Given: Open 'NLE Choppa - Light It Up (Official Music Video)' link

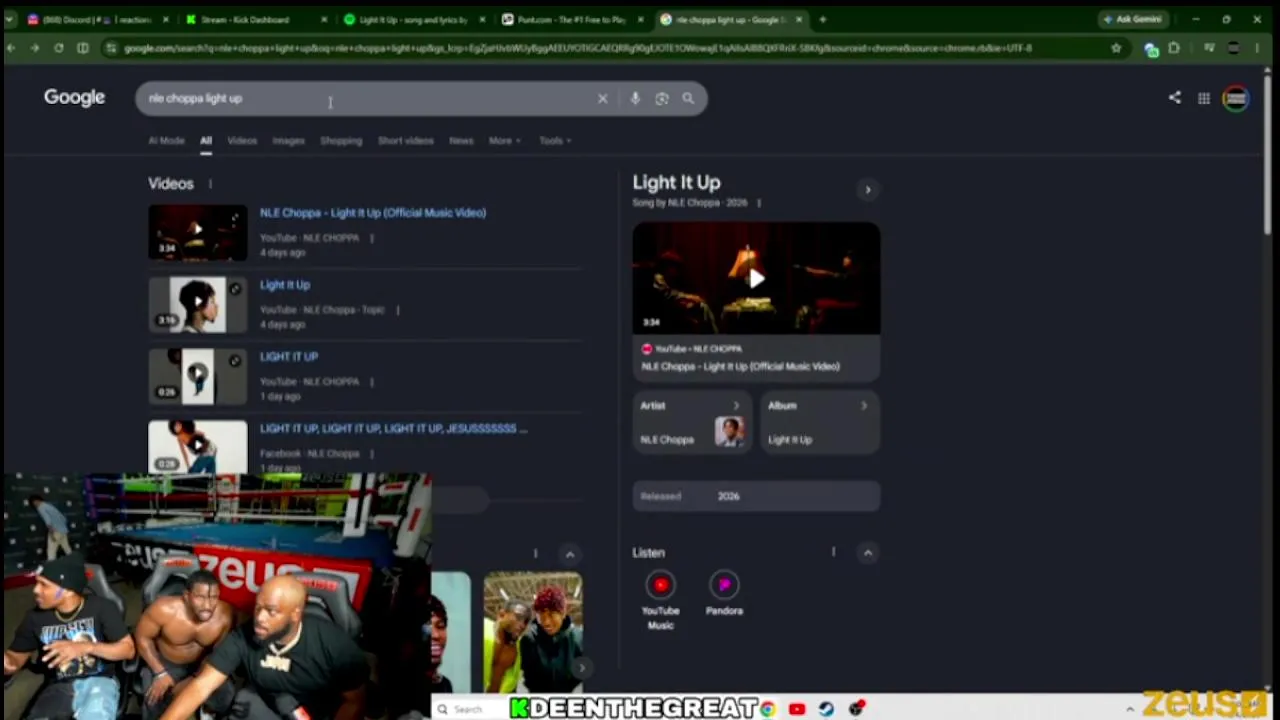Looking at the screenshot, I should click(x=373, y=213).
